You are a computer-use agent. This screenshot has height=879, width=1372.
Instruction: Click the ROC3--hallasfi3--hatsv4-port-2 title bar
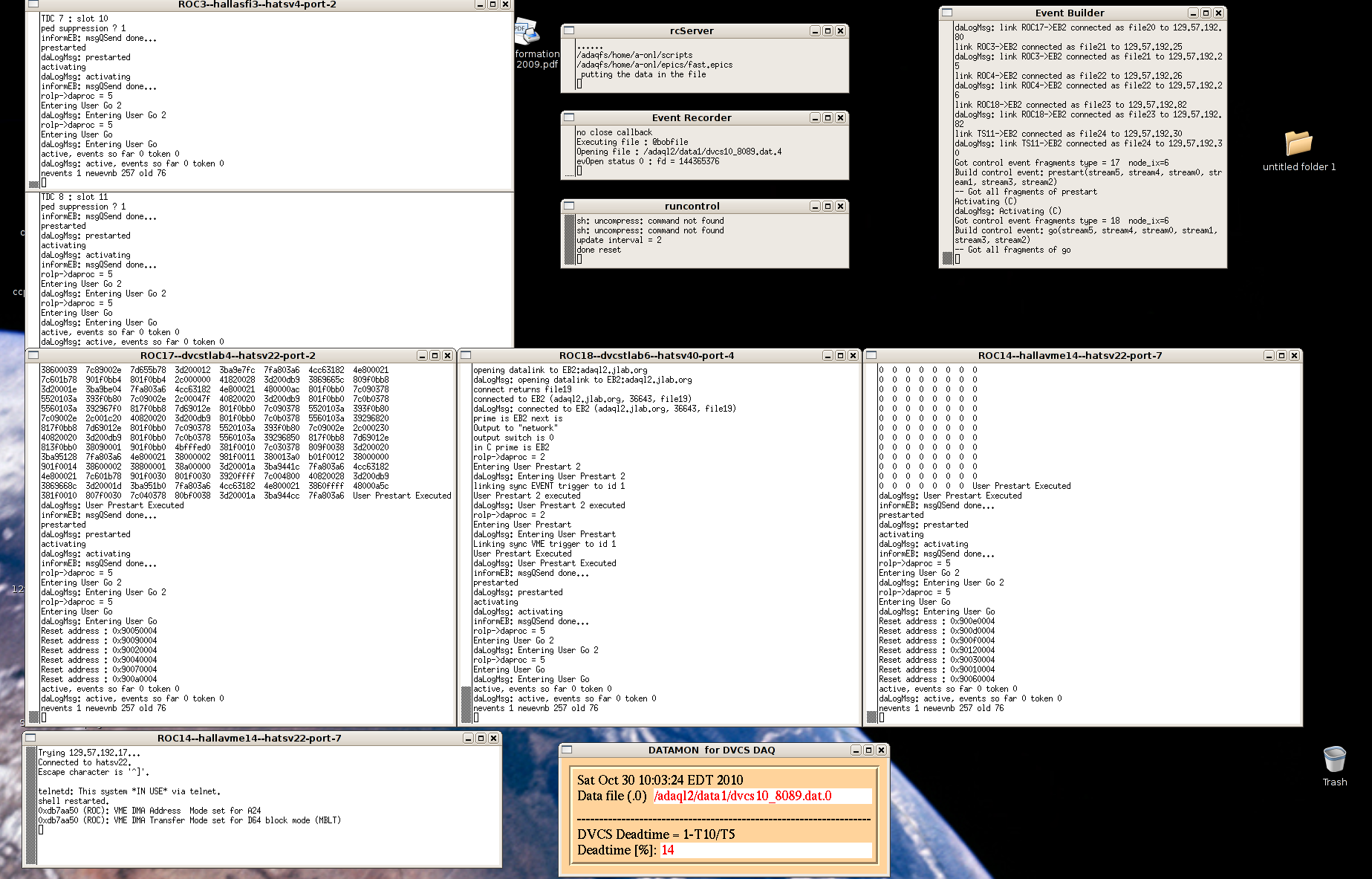click(x=257, y=4)
